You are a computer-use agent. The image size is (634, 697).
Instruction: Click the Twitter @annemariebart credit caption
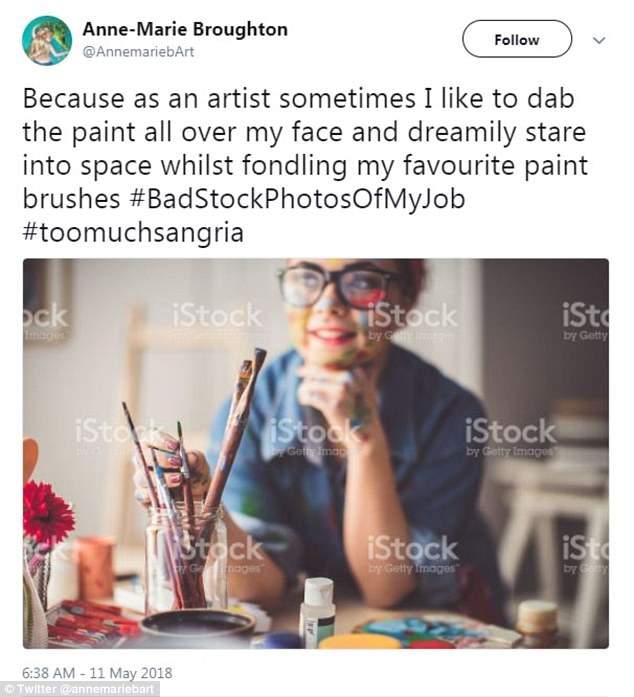tap(73, 689)
